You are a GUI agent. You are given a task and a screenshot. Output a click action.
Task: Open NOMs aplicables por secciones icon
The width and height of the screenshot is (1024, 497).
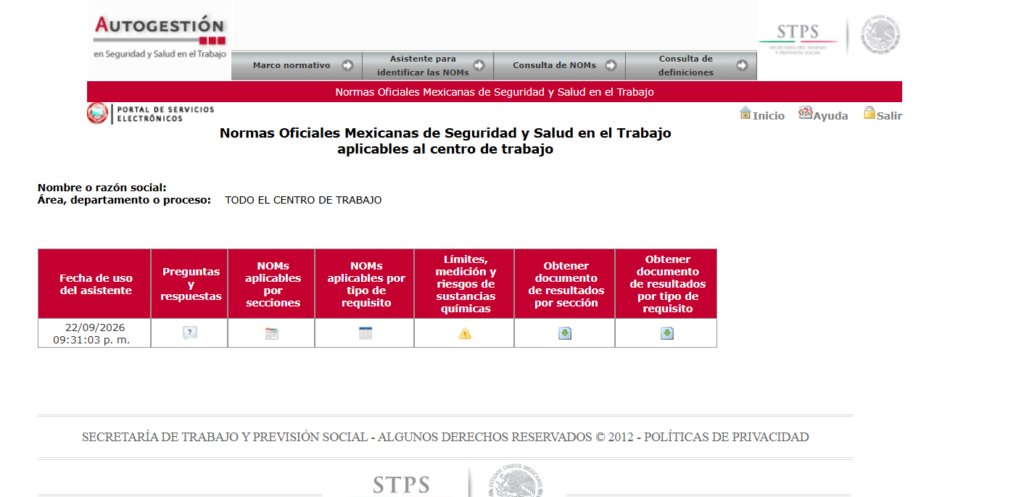[271, 334]
